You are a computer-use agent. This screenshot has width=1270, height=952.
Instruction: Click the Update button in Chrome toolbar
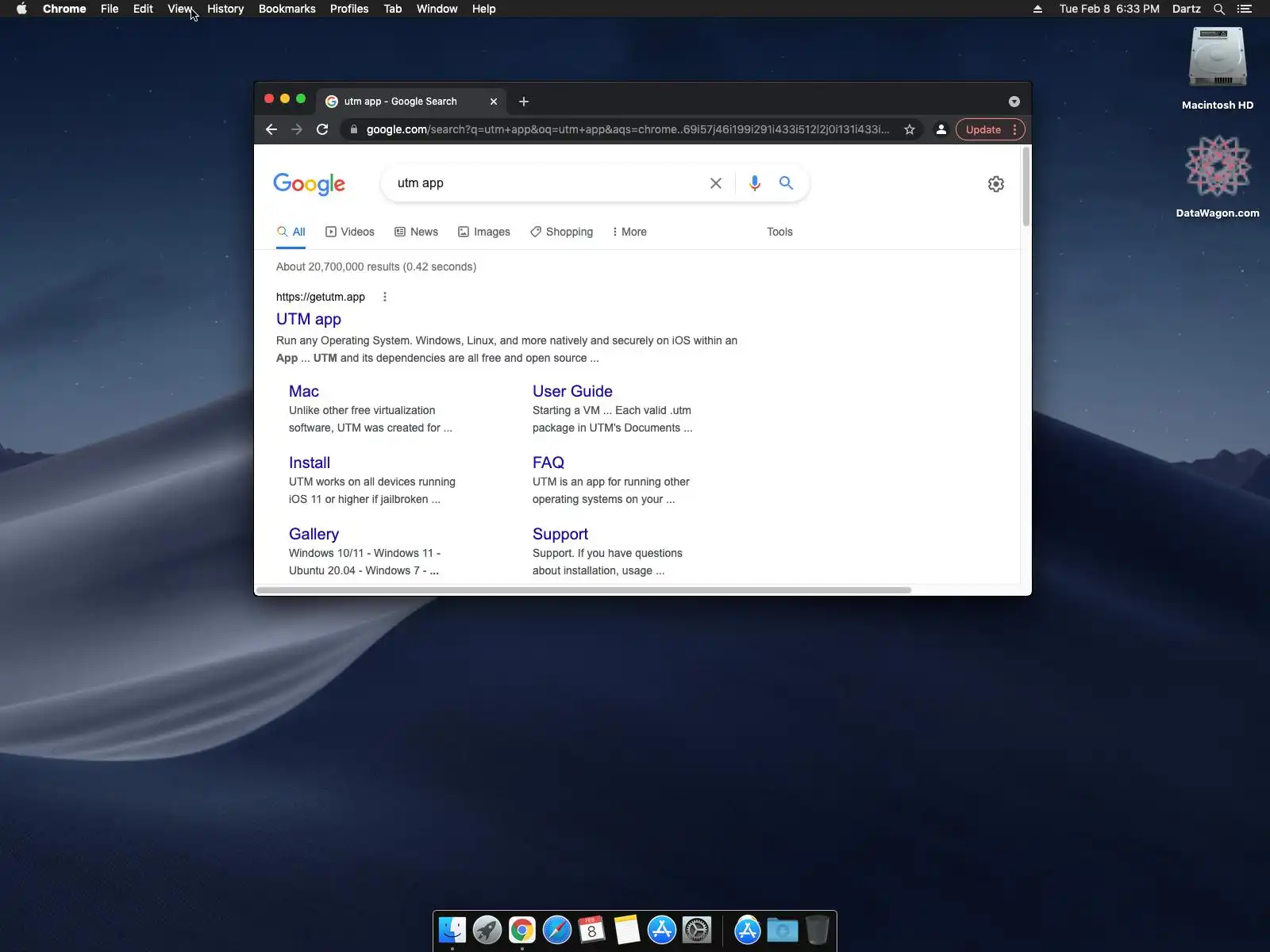(x=983, y=129)
